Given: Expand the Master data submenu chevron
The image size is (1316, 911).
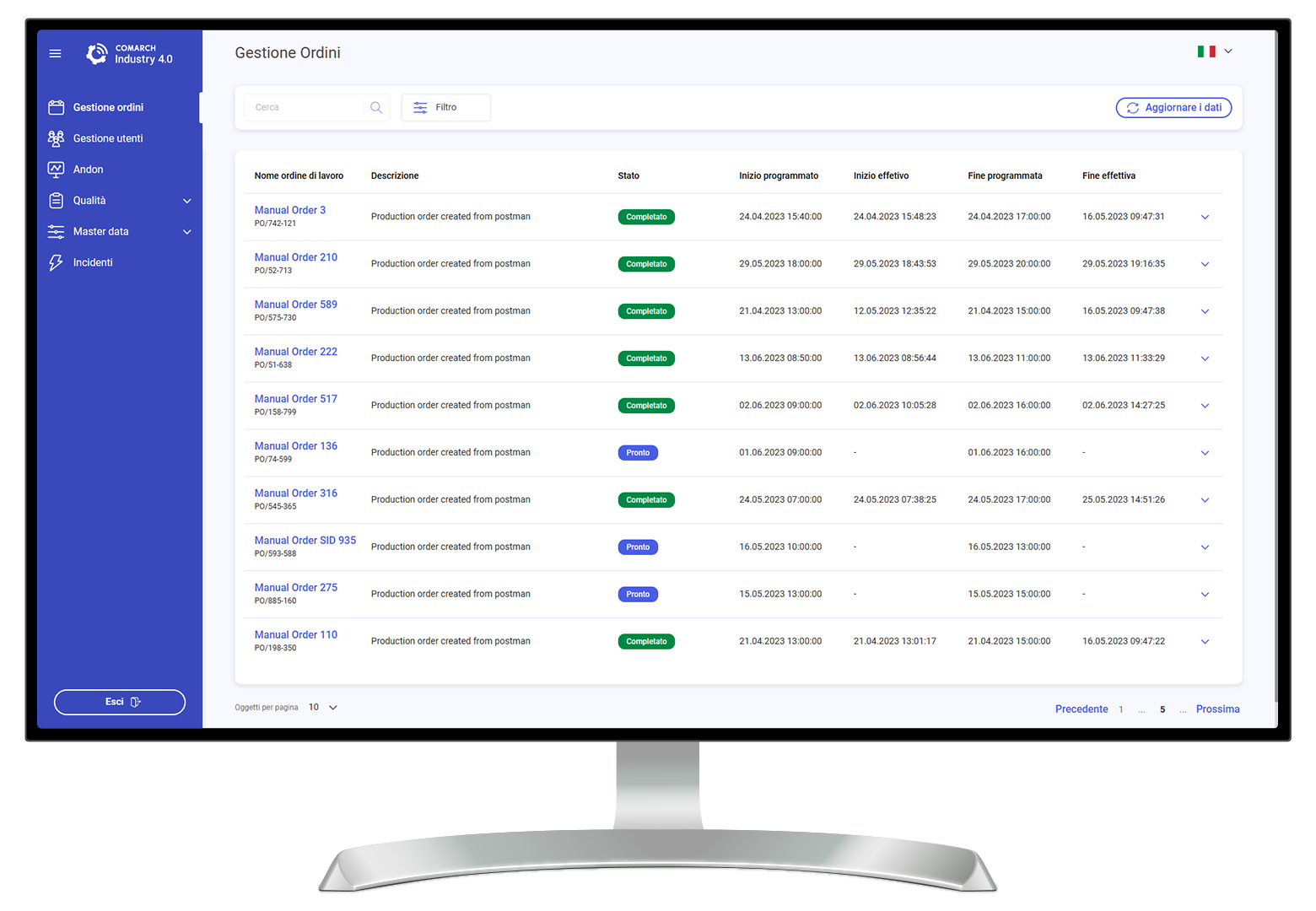Looking at the screenshot, I should [x=187, y=232].
